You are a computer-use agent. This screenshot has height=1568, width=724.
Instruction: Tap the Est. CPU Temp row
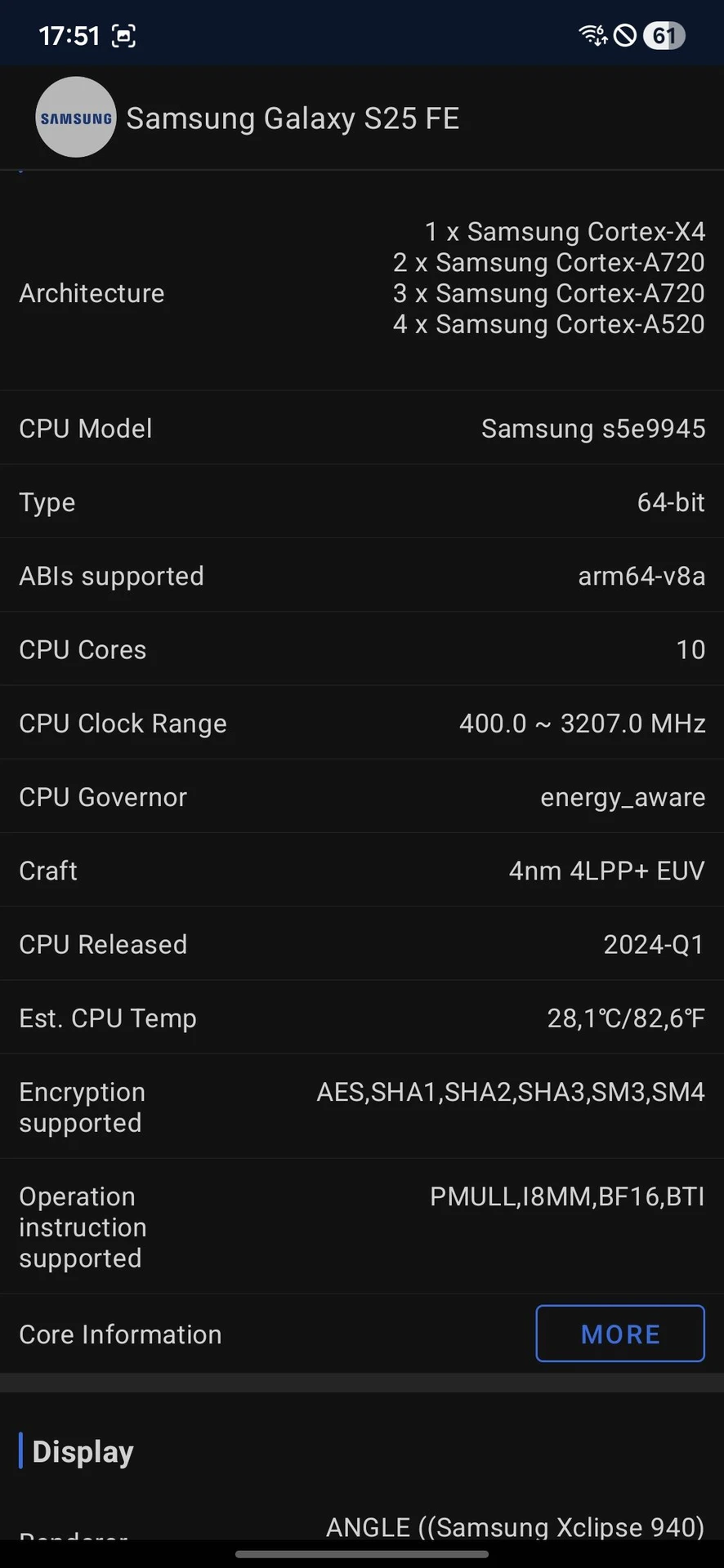(362, 1018)
